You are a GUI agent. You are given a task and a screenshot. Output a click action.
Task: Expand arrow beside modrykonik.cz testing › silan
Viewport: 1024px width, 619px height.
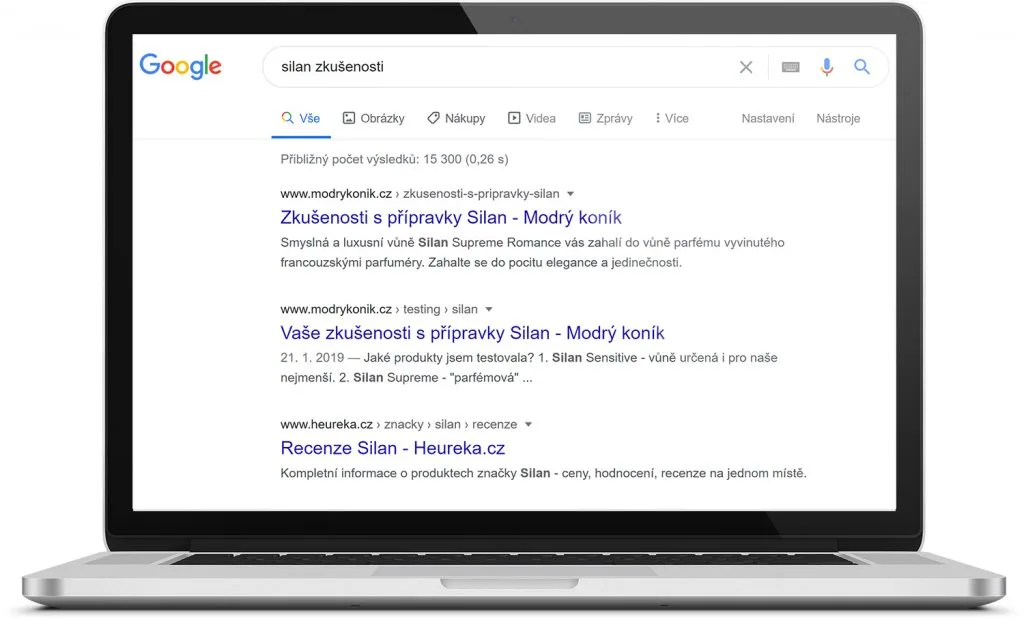(x=489, y=309)
